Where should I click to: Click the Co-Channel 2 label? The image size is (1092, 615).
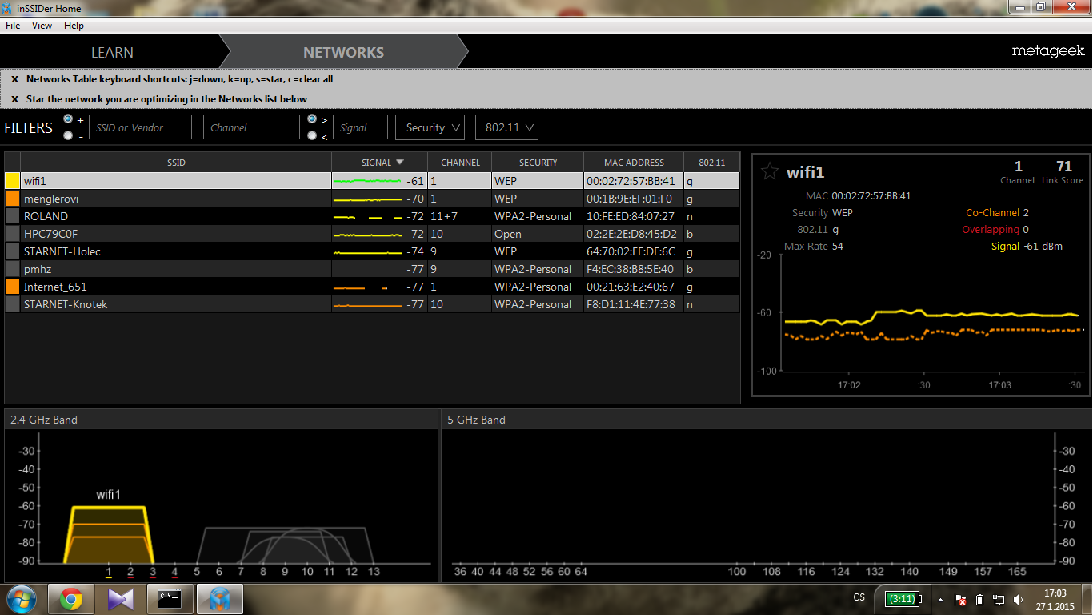[x=997, y=212]
